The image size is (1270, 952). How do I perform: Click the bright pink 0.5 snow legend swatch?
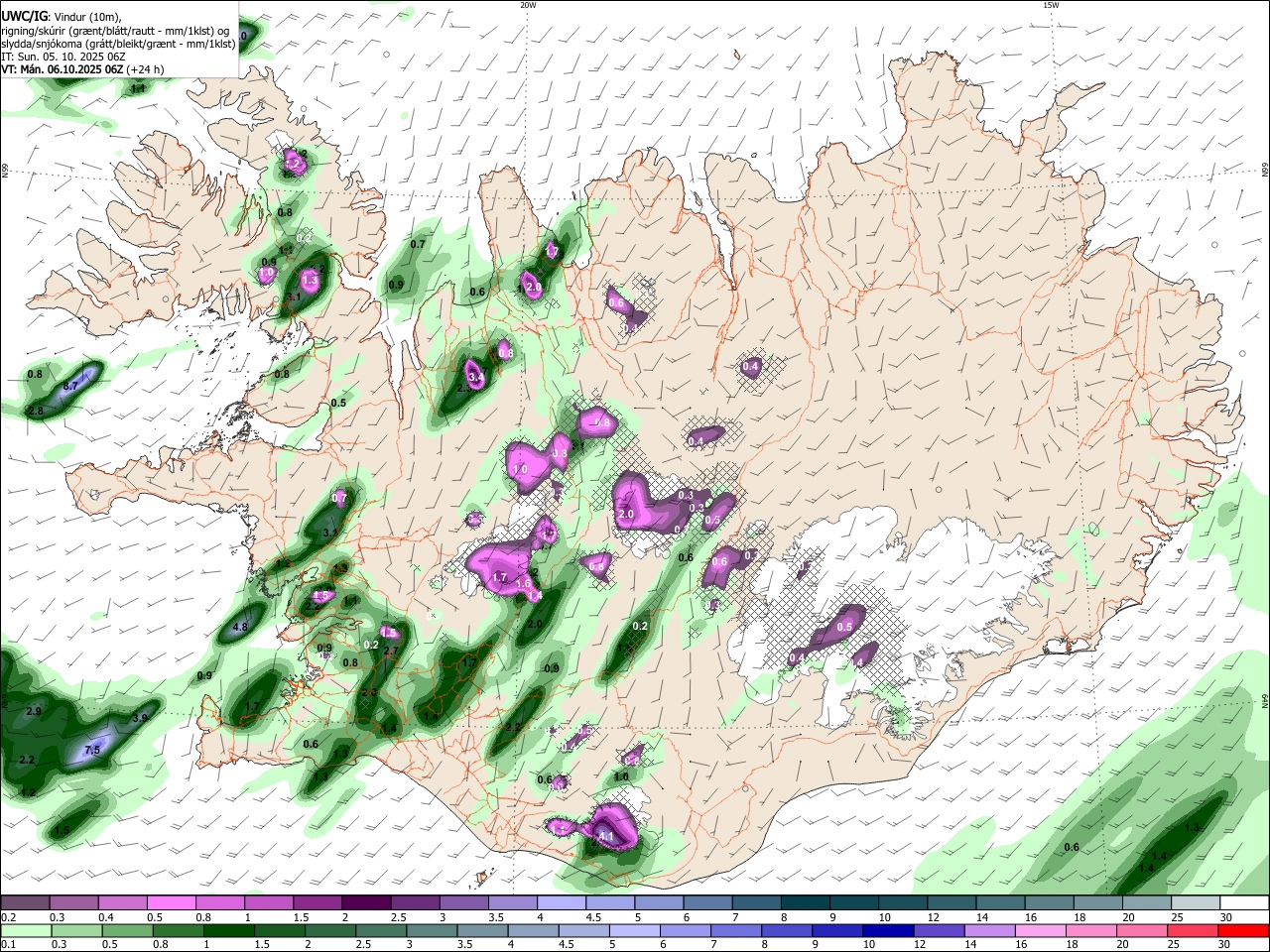171,902
